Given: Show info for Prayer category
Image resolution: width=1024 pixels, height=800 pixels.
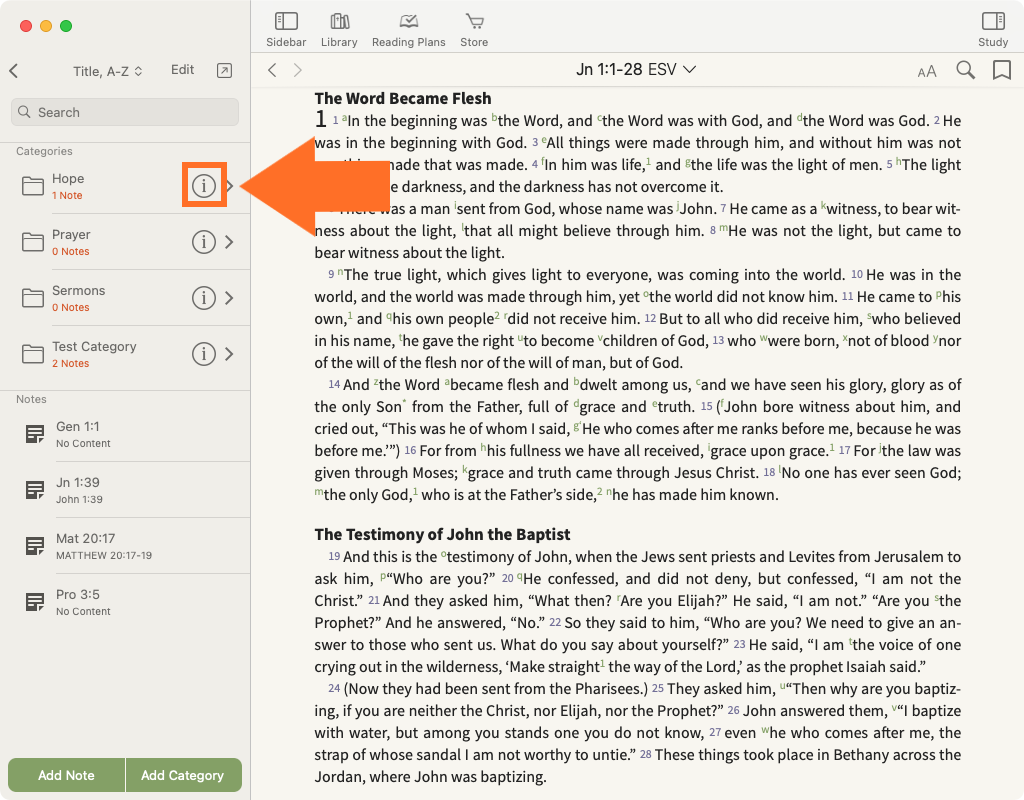Looking at the screenshot, I should [204, 242].
